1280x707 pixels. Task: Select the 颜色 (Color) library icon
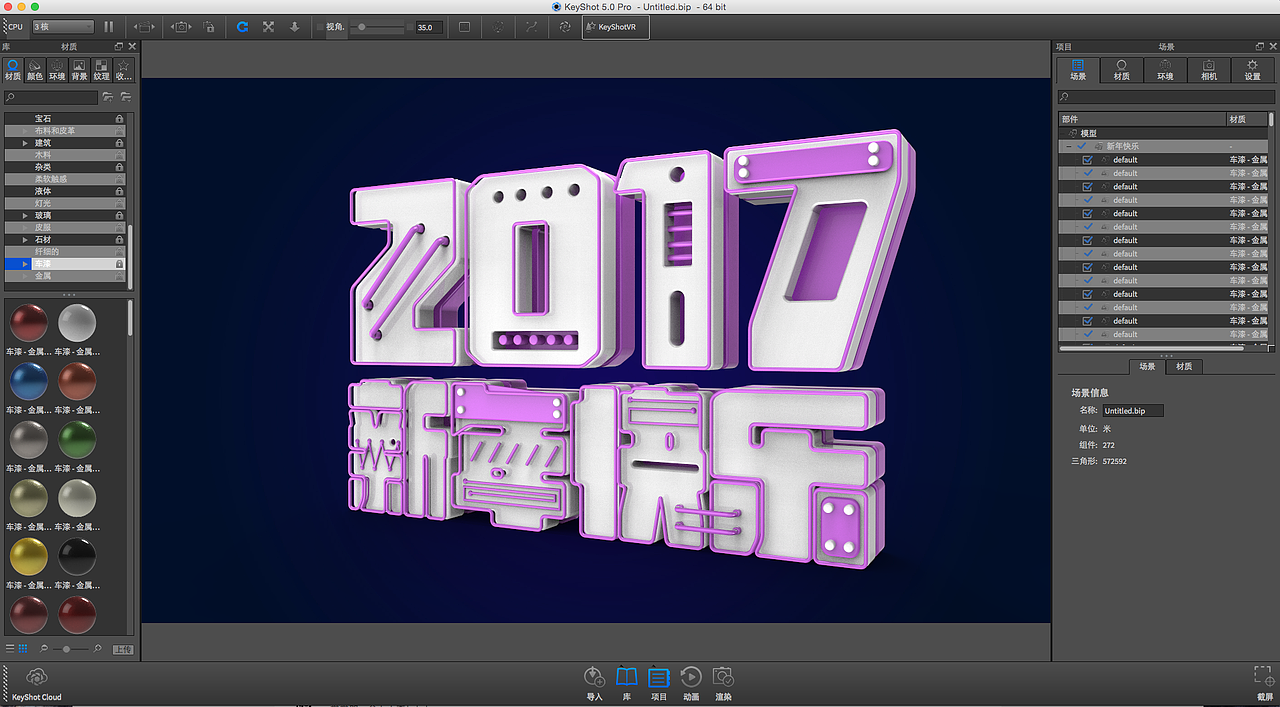click(35, 72)
